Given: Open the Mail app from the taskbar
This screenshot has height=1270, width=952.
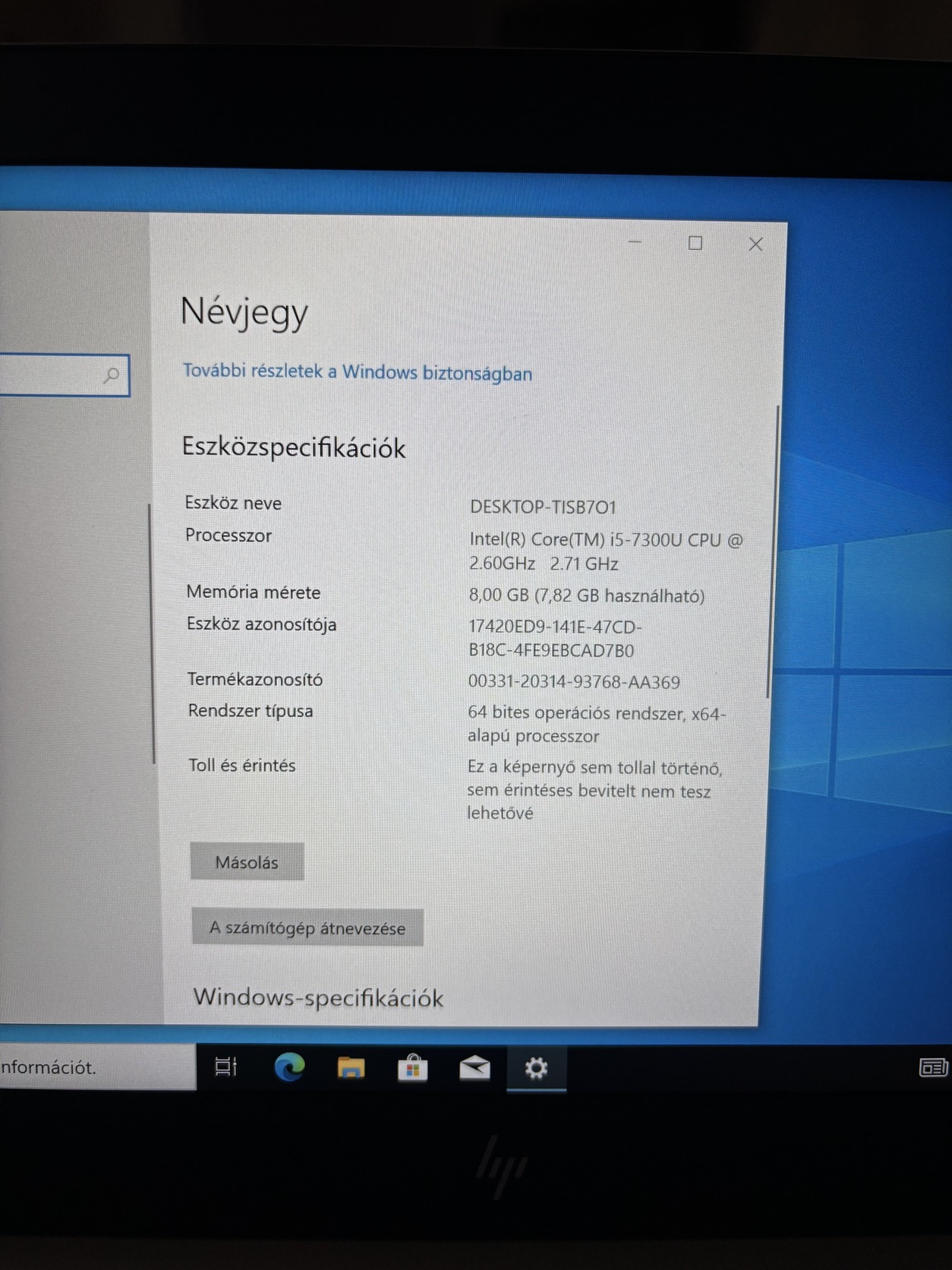Looking at the screenshot, I should point(474,1069).
